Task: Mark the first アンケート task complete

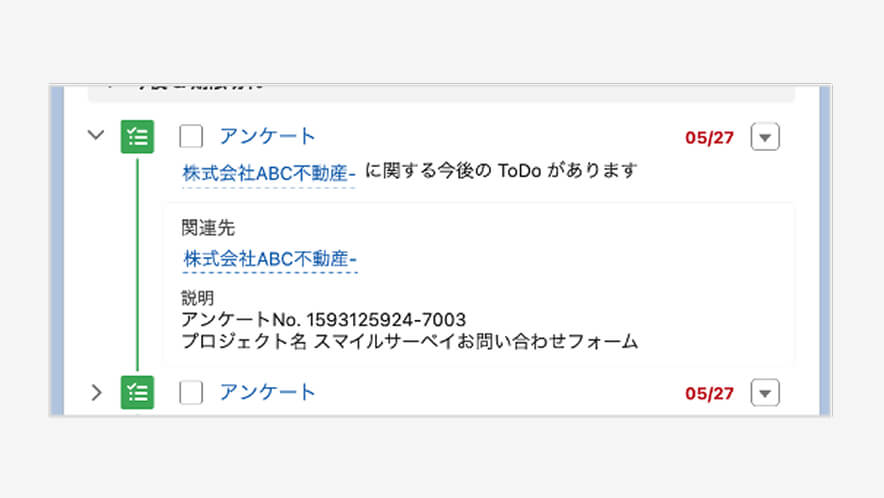Action: click(191, 137)
